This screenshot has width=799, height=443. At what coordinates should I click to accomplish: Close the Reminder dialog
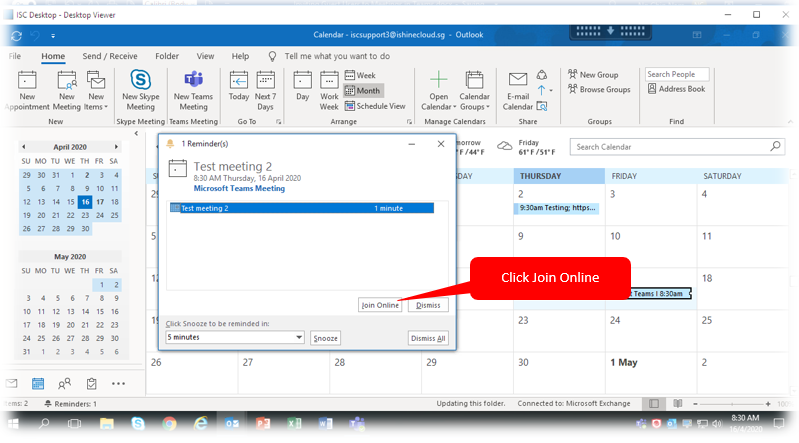441,144
